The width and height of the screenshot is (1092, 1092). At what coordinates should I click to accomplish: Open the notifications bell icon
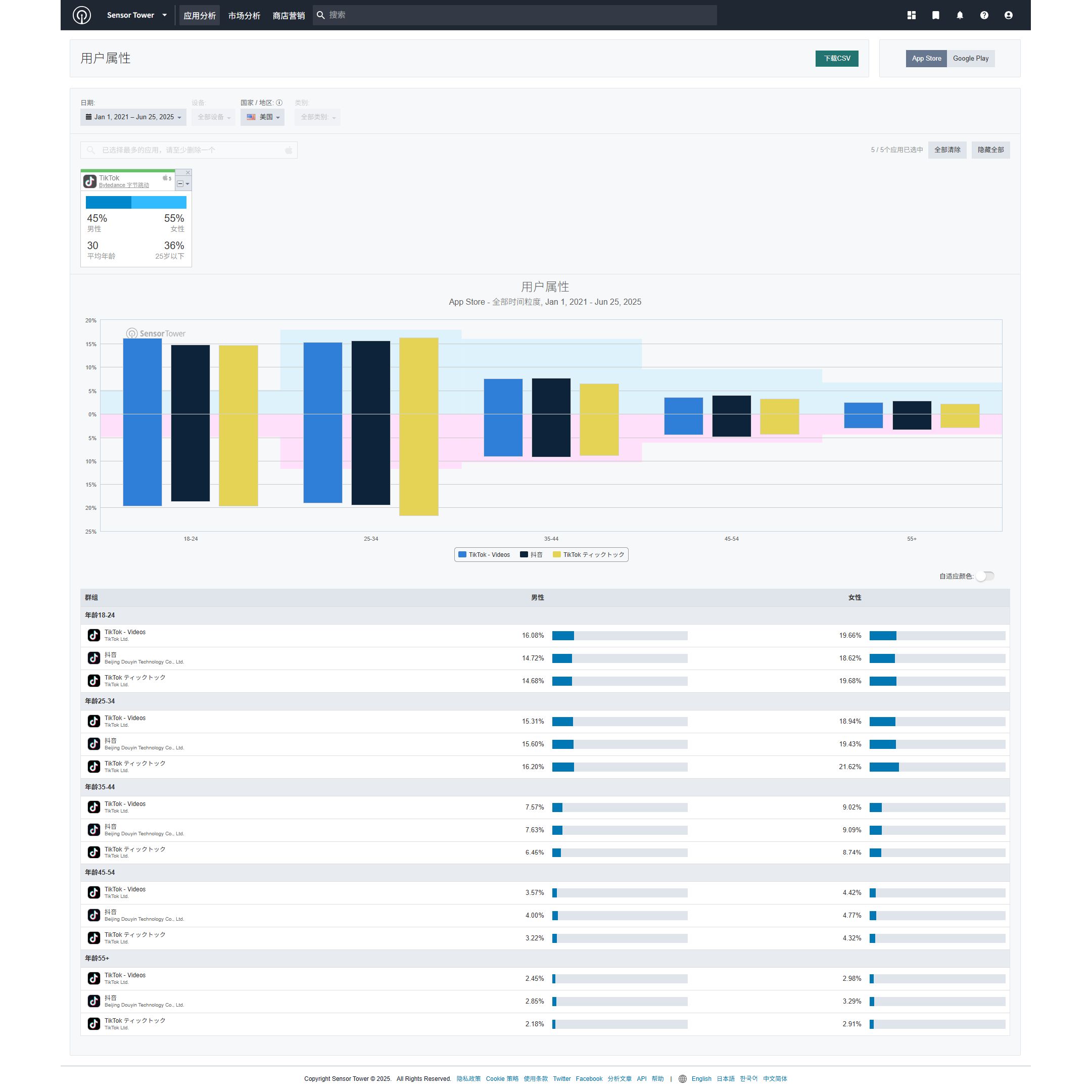click(960, 15)
